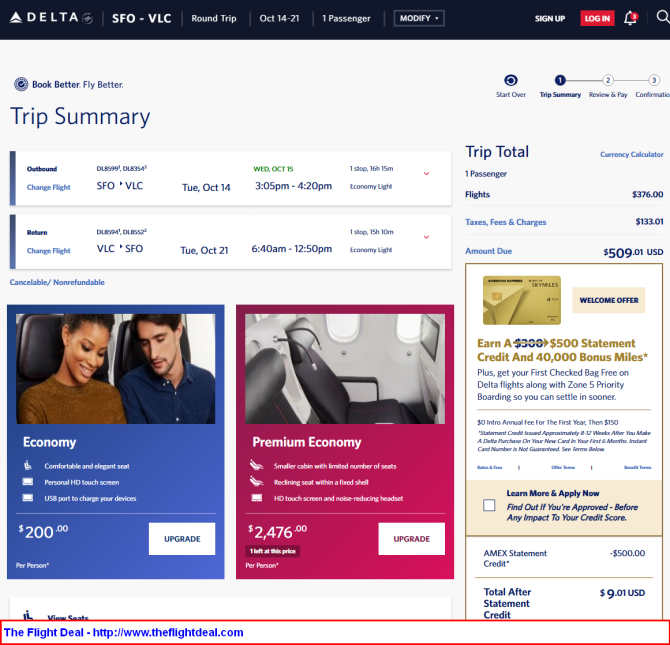Image resolution: width=670 pixels, height=645 pixels.
Task: Click Economy USB port icon
Action: coord(28,498)
